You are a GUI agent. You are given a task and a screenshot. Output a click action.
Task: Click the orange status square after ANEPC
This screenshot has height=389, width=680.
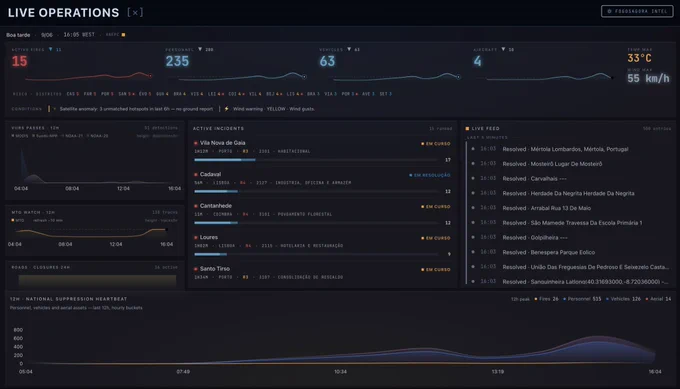(x=124, y=35)
